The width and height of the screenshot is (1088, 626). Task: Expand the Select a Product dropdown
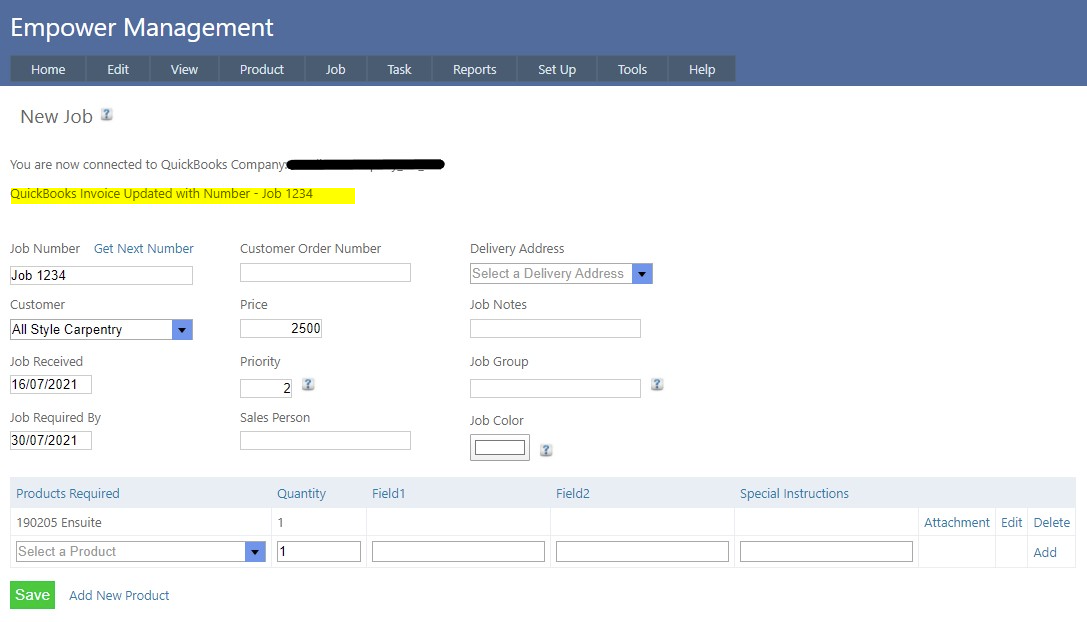(255, 552)
